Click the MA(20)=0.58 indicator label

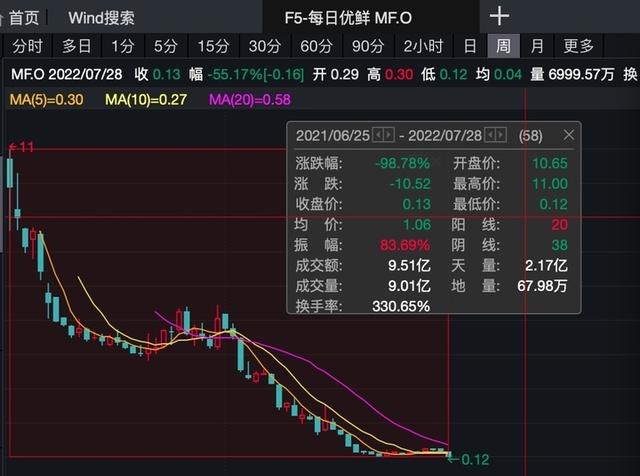tap(250, 100)
